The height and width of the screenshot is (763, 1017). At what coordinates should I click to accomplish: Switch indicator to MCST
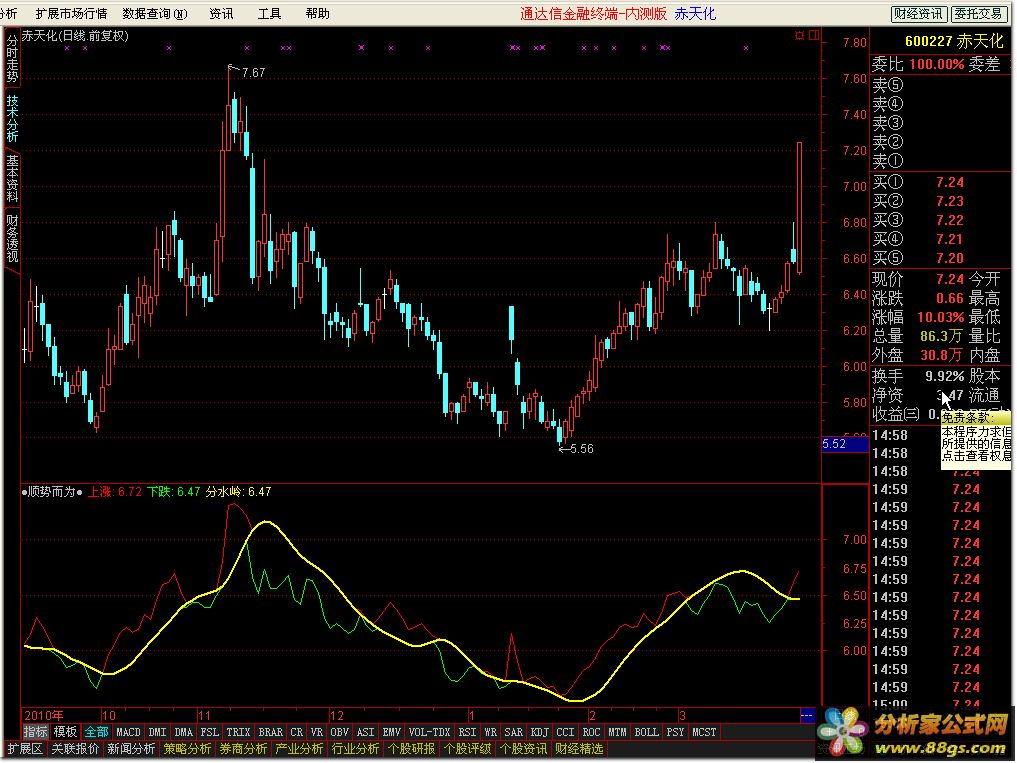click(x=704, y=732)
